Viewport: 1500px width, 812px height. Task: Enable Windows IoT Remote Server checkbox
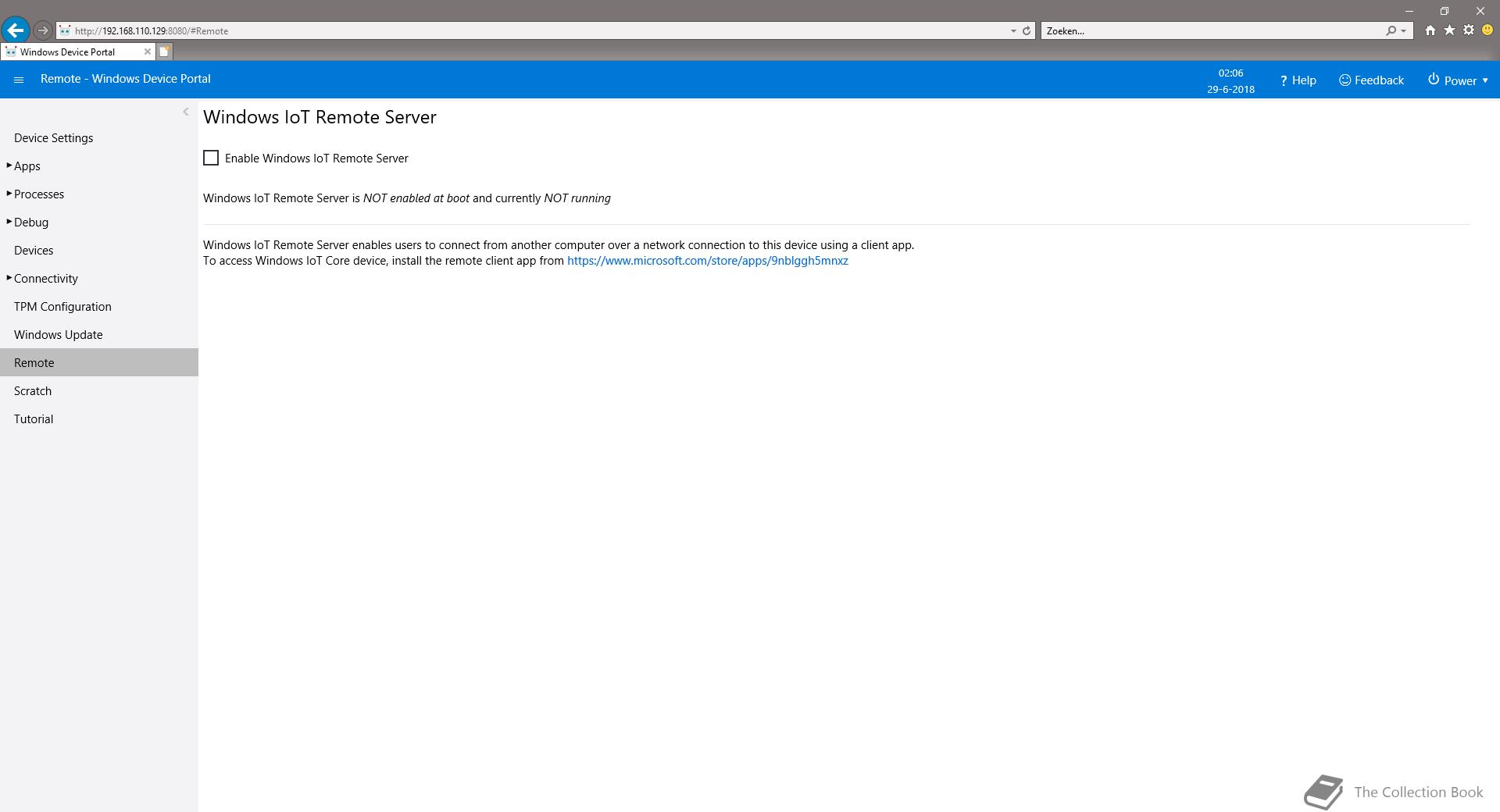pos(211,158)
